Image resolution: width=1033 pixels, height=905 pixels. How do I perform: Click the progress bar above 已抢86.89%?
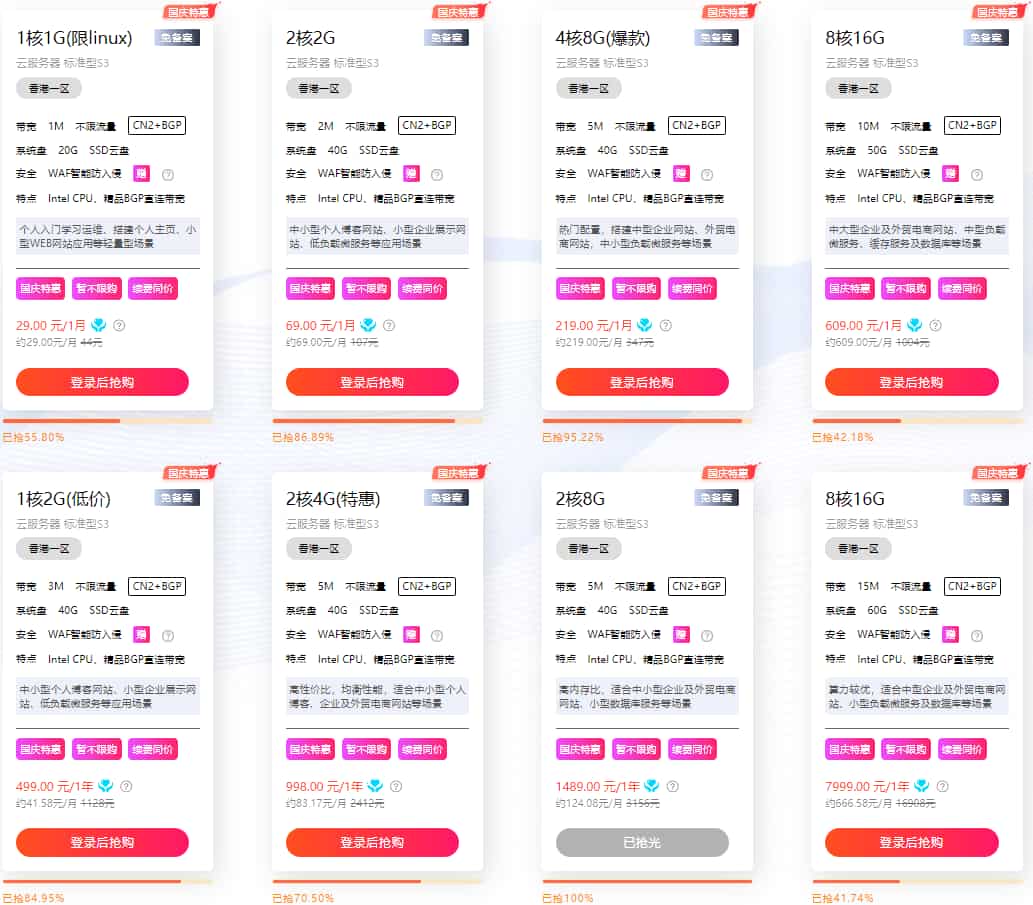[377, 421]
